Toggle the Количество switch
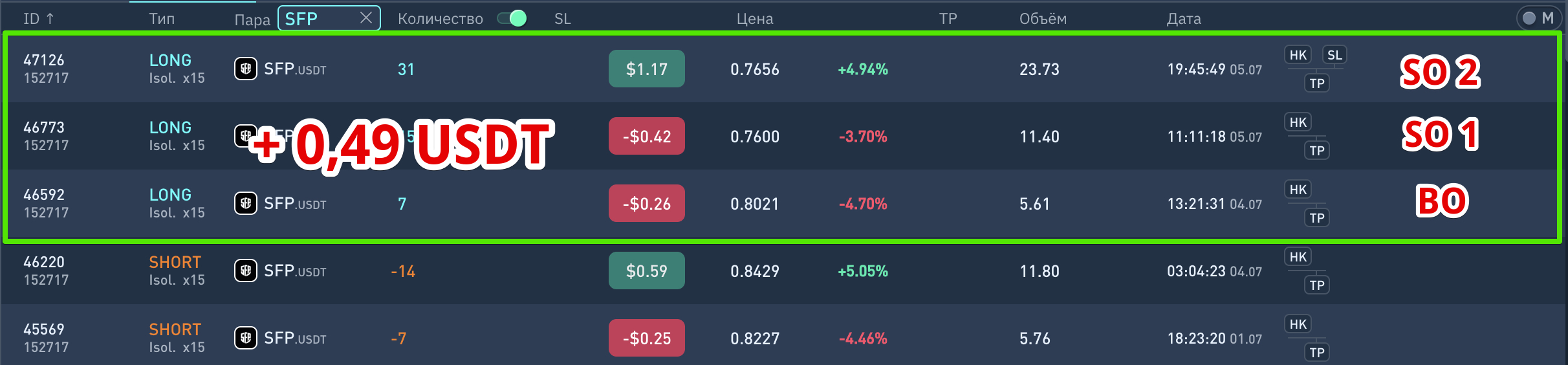1568x365 pixels. 512,18
